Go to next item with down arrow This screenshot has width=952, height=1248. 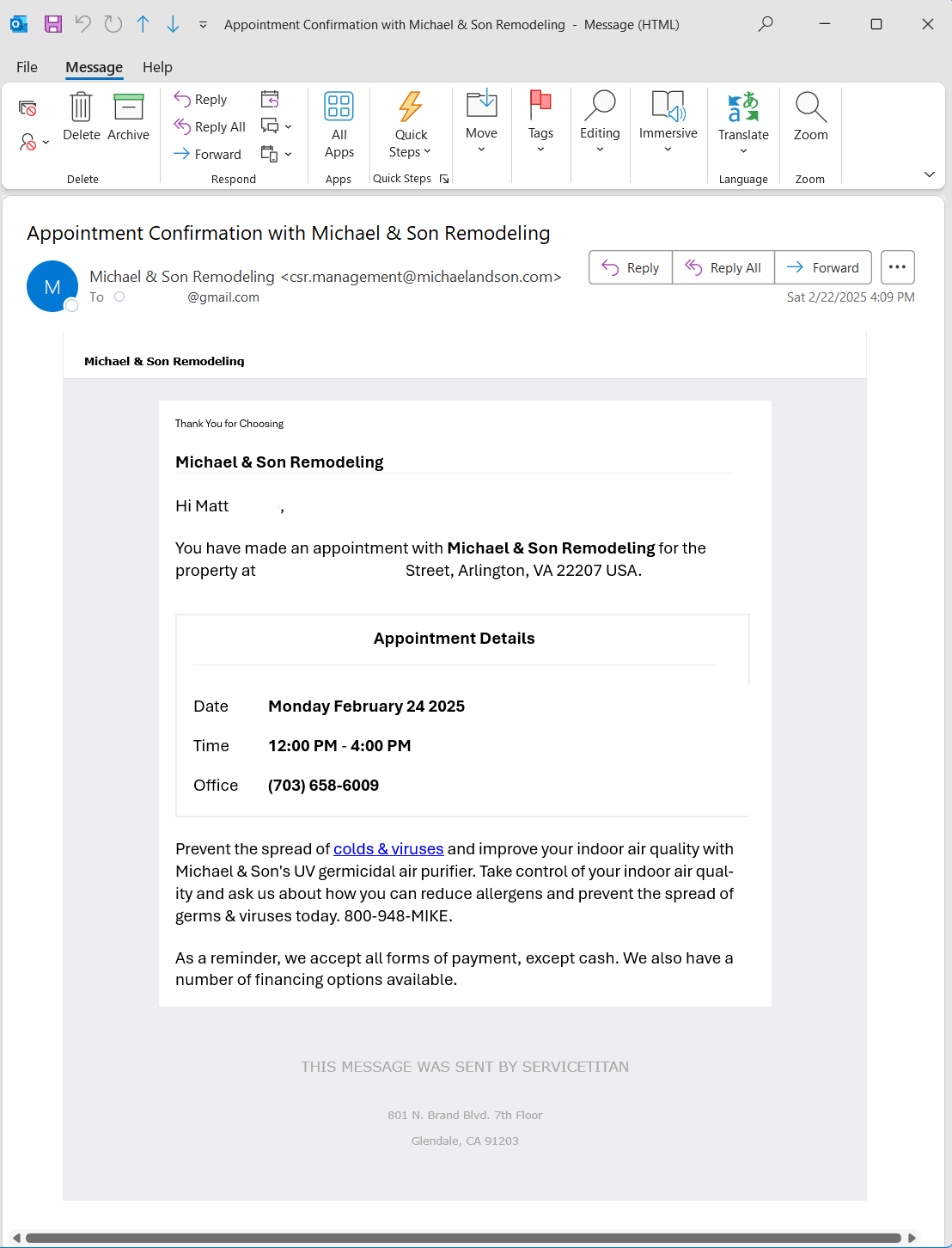point(173,24)
